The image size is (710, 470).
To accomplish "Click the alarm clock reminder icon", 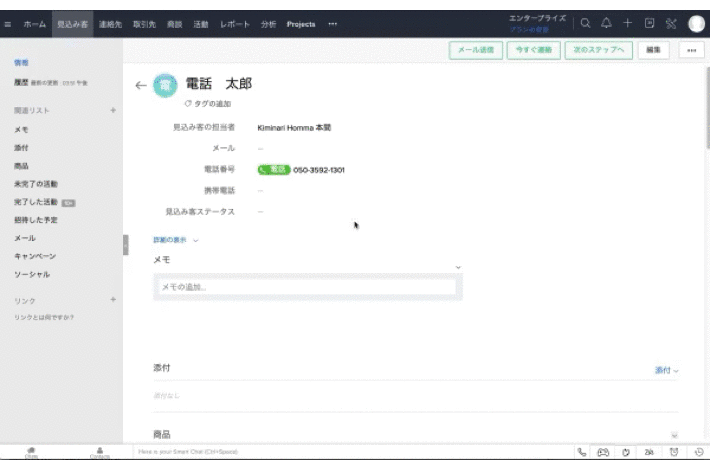I will (x=674, y=452).
